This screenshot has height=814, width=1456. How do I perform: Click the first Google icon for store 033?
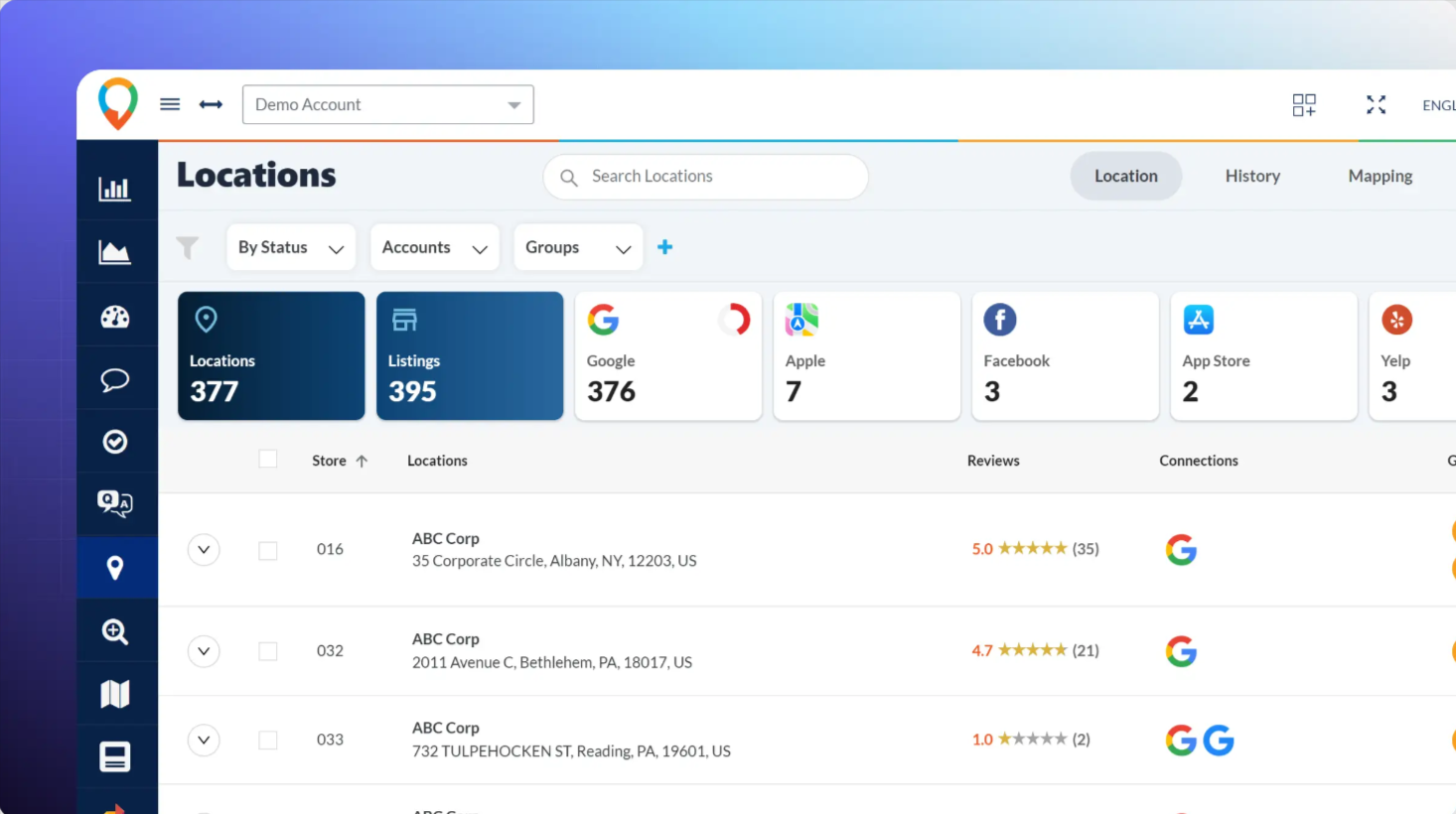(x=1181, y=741)
